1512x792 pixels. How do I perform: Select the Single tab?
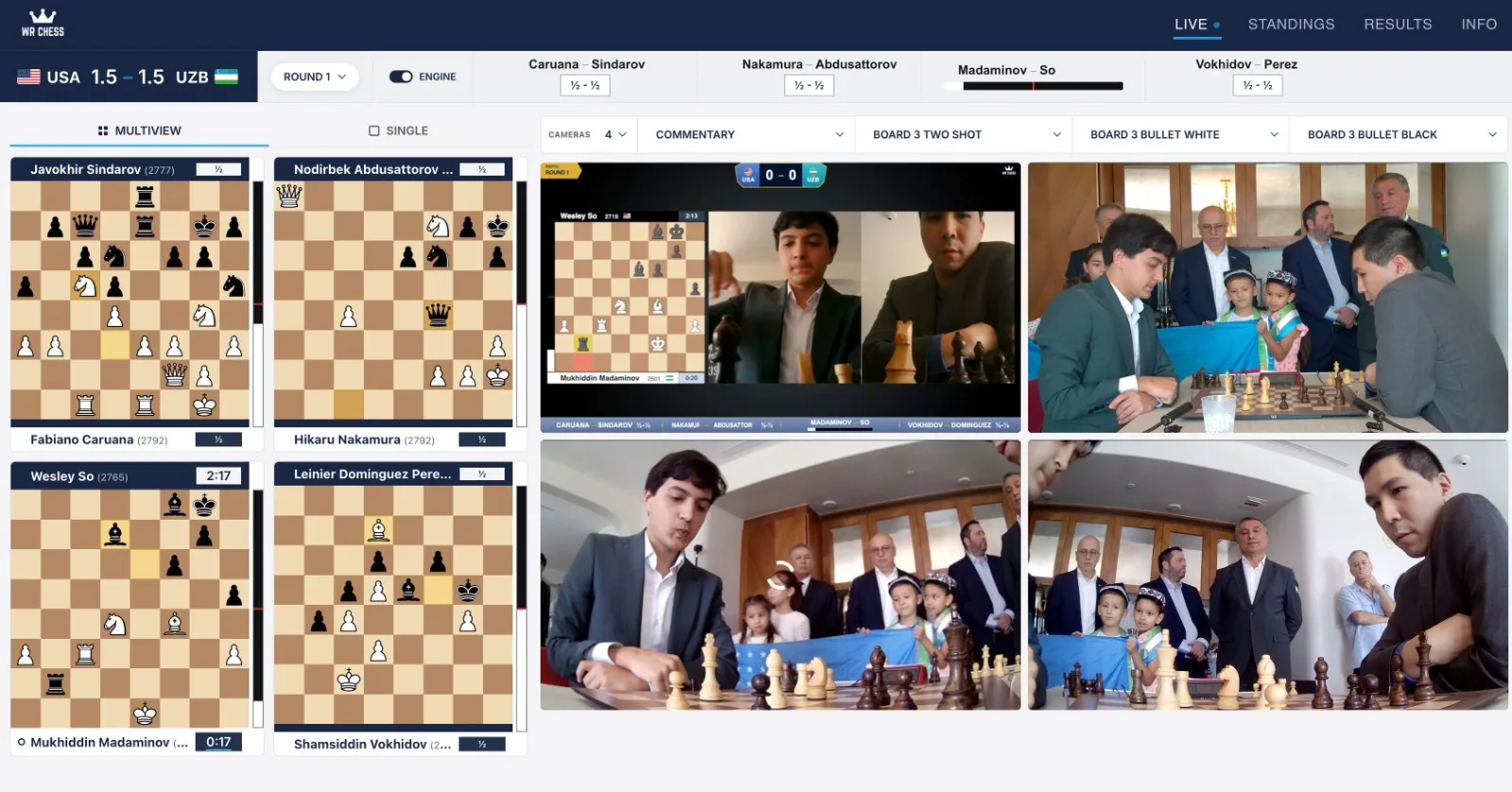click(398, 130)
